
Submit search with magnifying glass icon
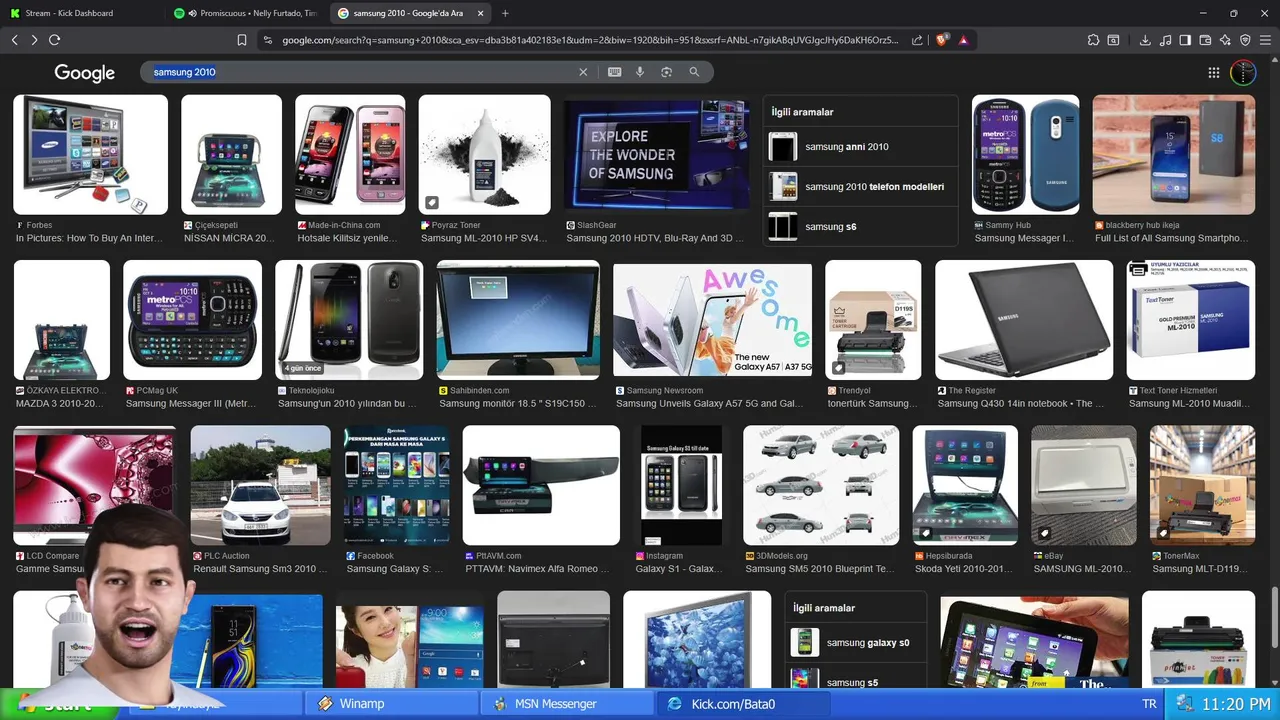coord(694,72)
